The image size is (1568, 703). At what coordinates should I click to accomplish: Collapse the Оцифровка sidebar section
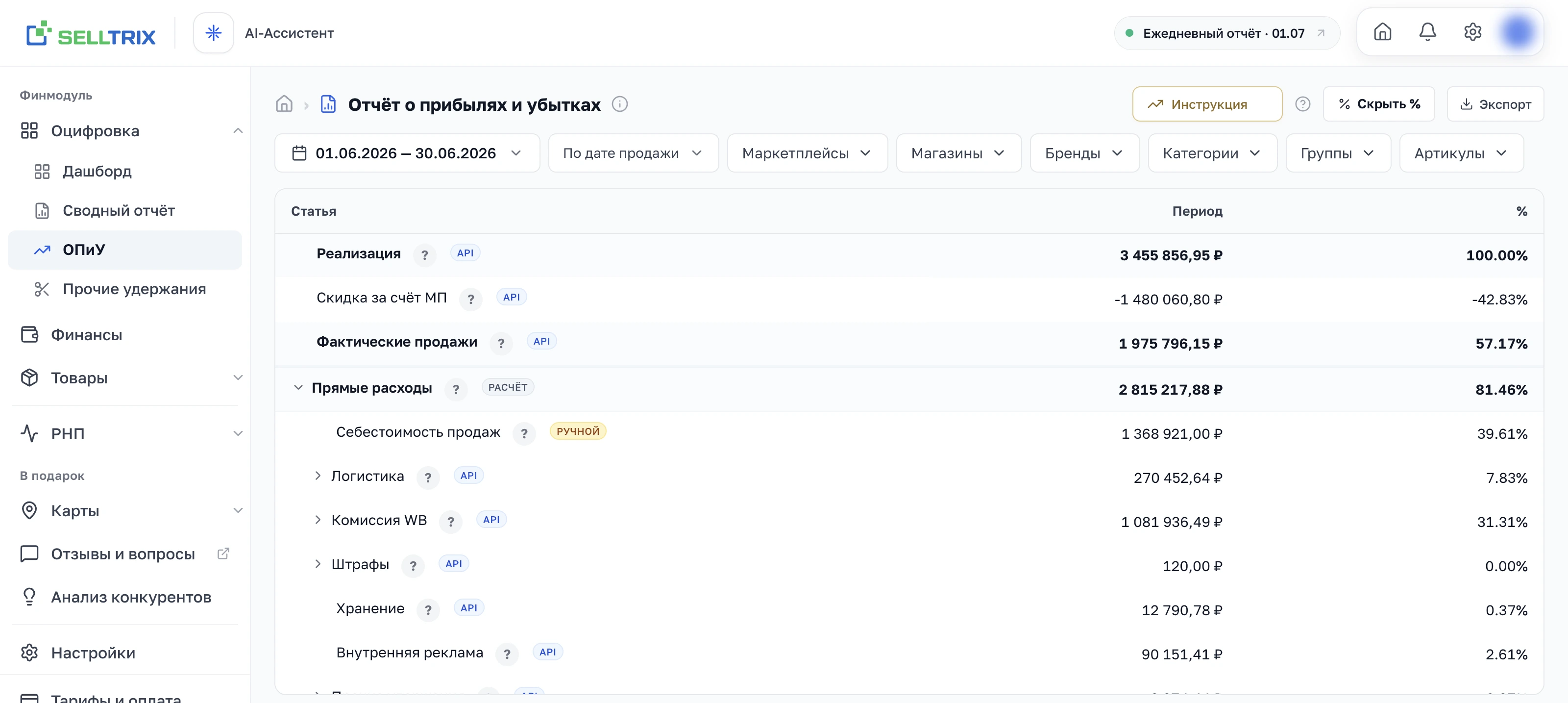coord(238,130)
